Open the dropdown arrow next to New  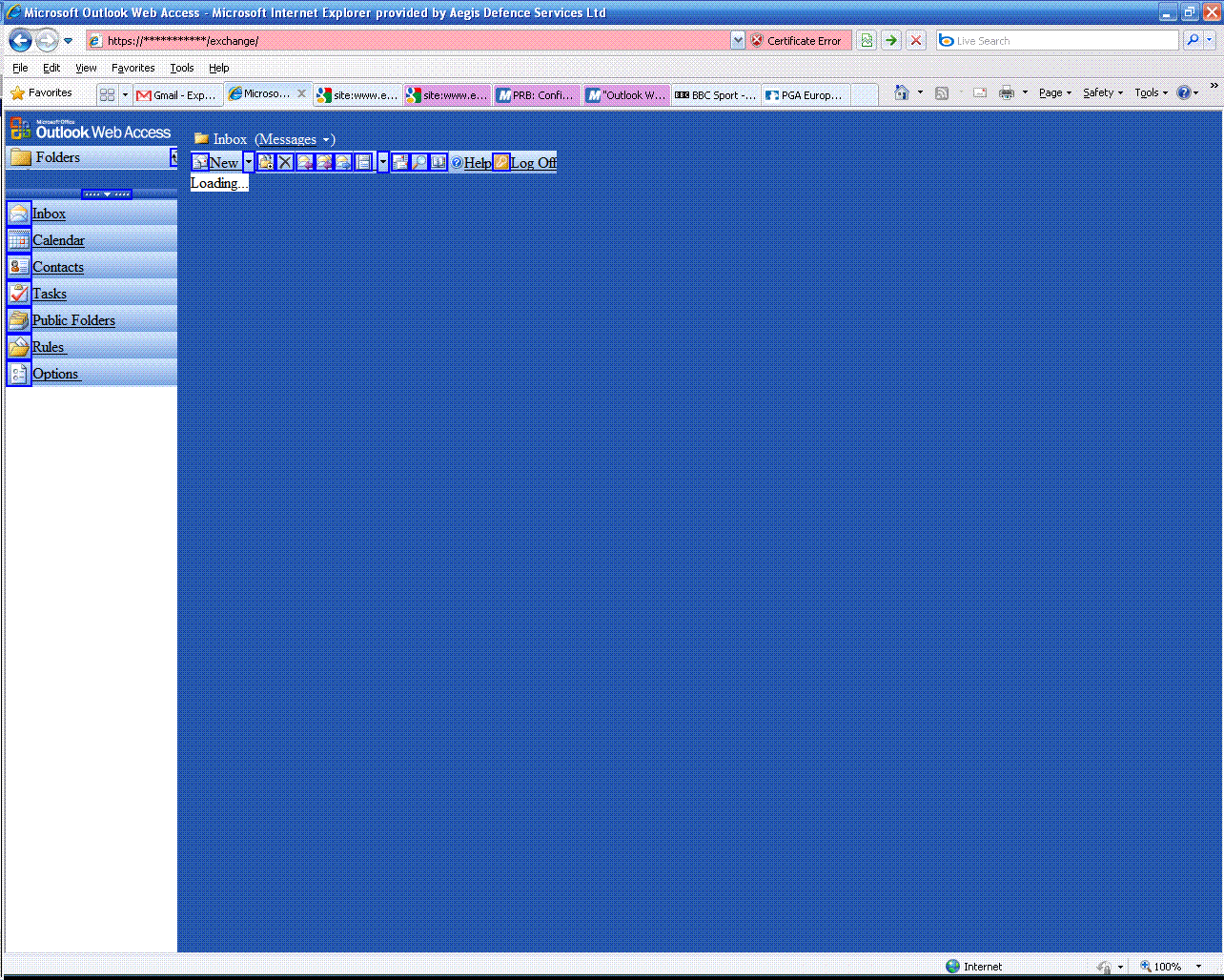[249, 162]
